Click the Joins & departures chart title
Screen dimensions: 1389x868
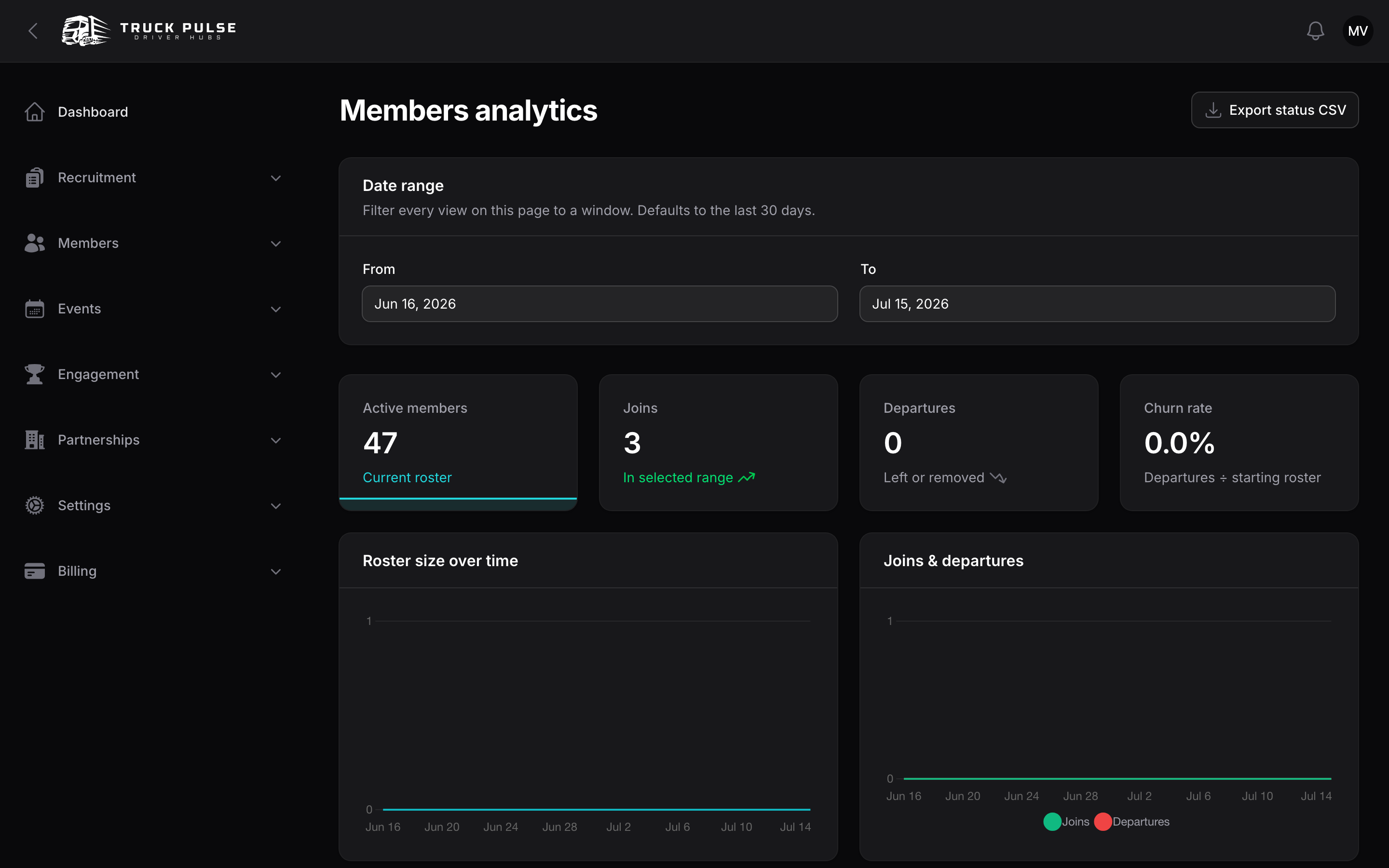[x=953, y=561]
